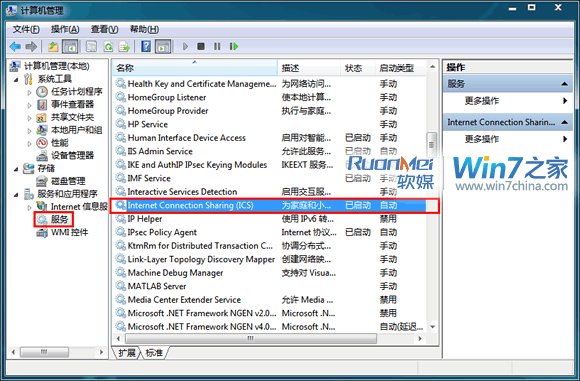Select Internet Connection Sharing (ICS) service

click(271, 205)
